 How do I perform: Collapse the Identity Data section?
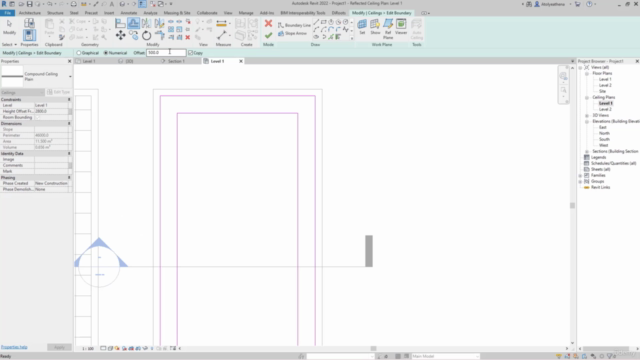(x=69, y=153)
